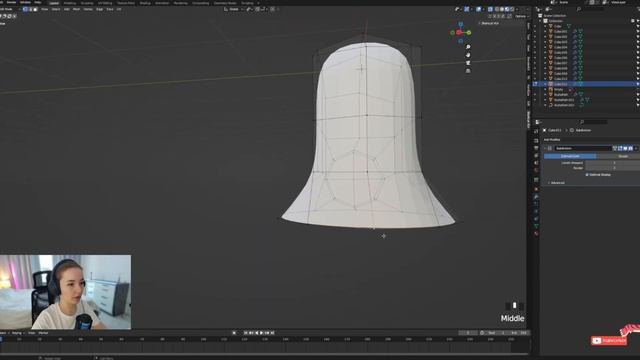Open the Output properties tab
This screenshot has width=640, height=360.
[536, 148]
